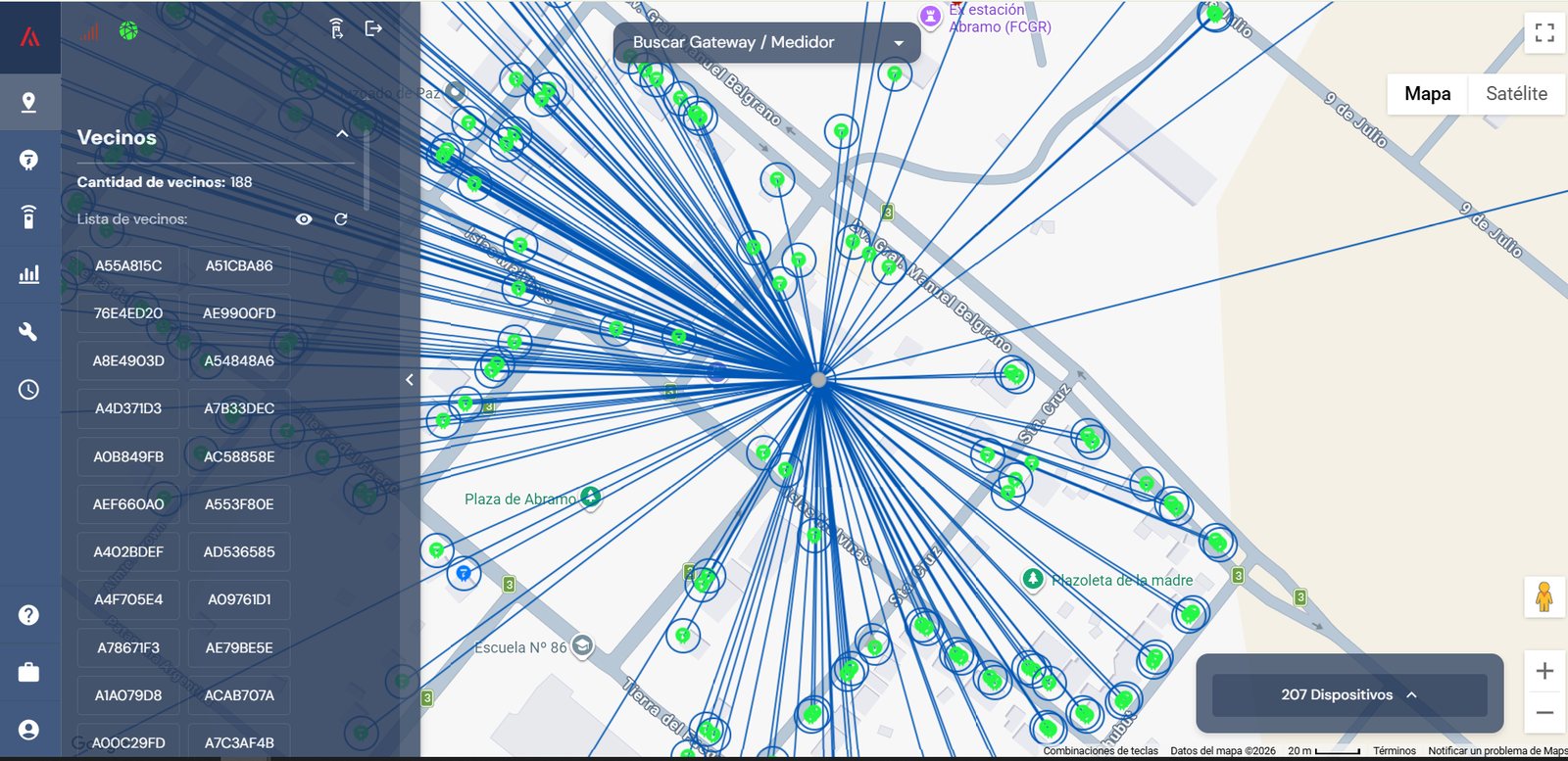The image size is (1568, 761).
Task: Click the Plaza de Abramo park marker
Action: (x=590, y=497)
